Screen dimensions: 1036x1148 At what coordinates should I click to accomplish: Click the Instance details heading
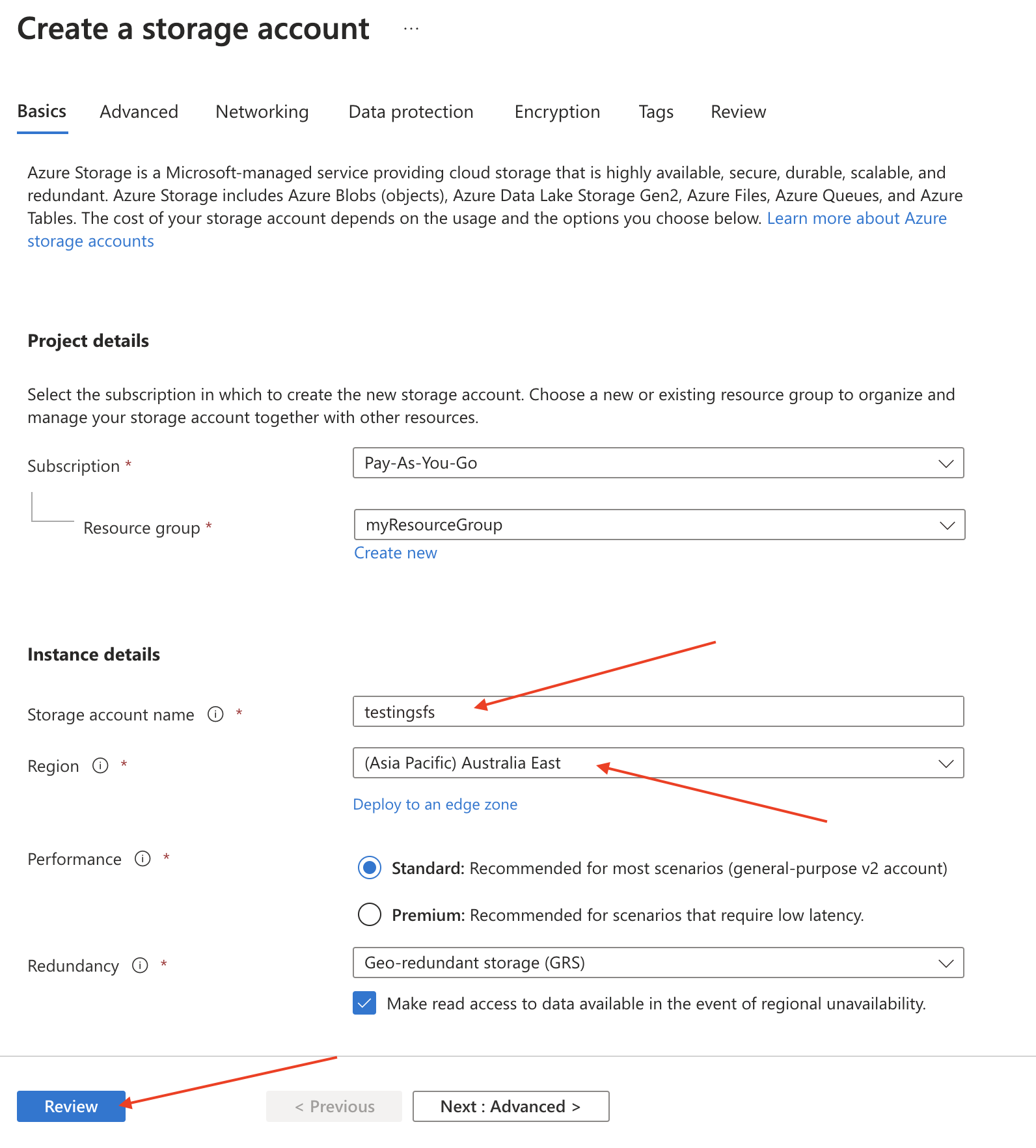click(x=94, y=655)
